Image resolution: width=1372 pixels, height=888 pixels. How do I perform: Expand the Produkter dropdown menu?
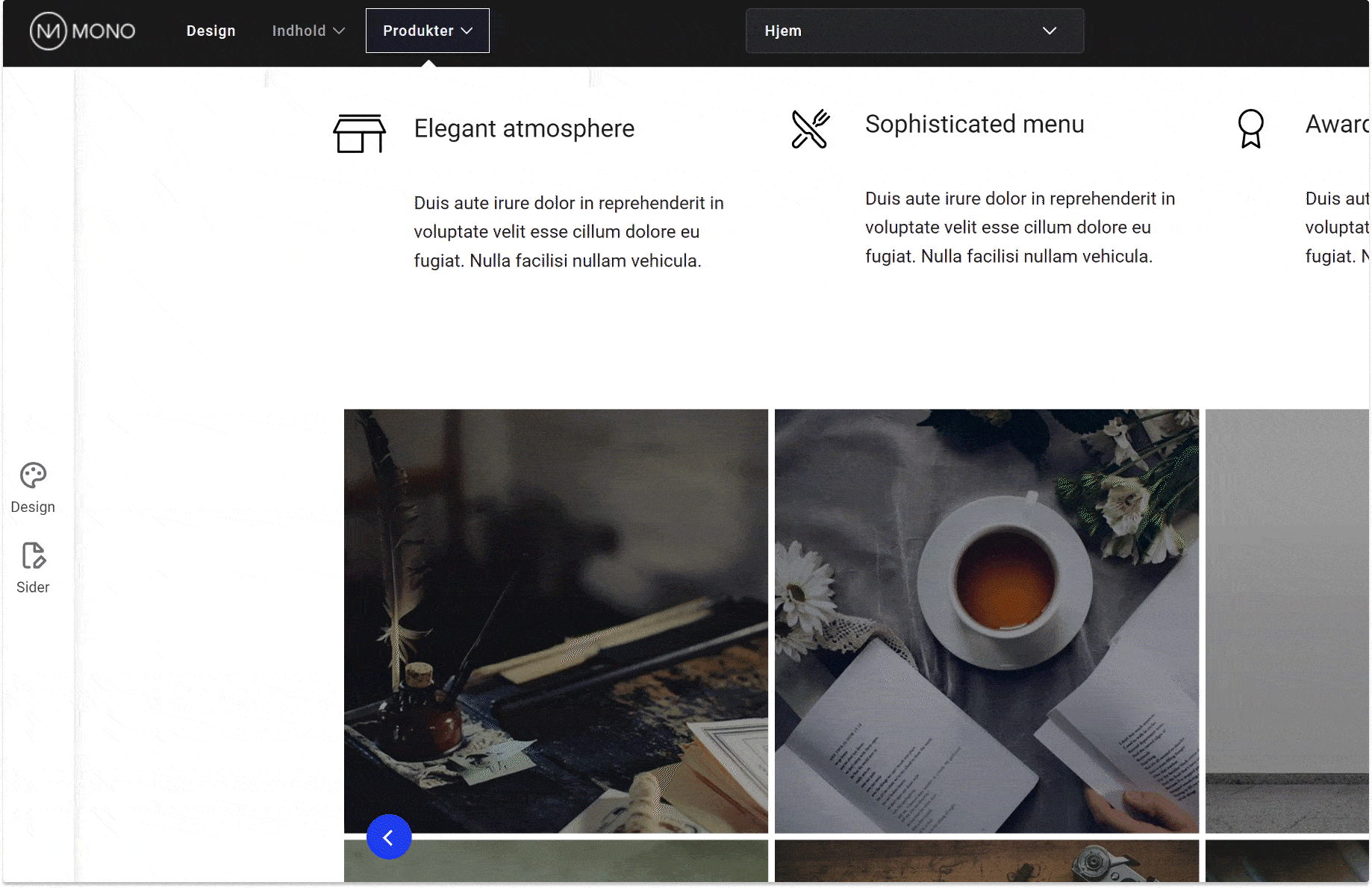coord(427,31)
